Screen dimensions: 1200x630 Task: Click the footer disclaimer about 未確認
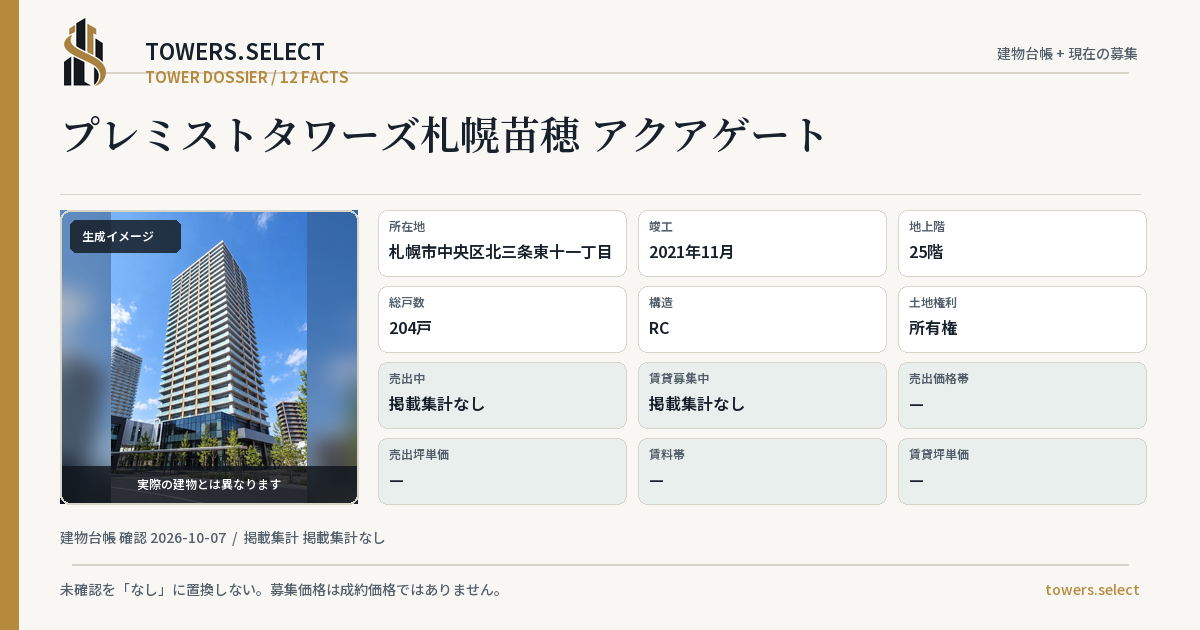click(281, 590)
